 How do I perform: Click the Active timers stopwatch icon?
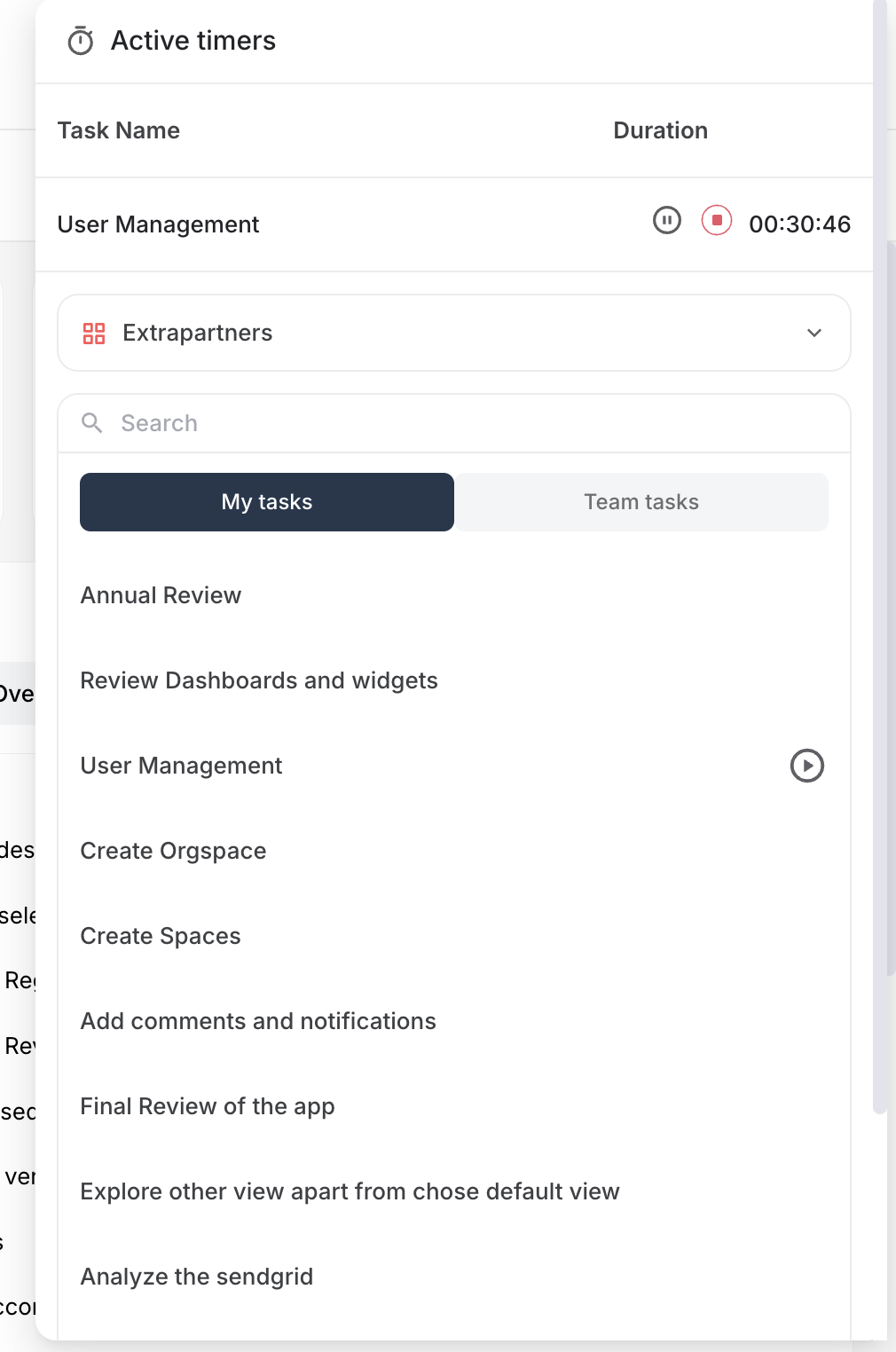click(81, 41)
